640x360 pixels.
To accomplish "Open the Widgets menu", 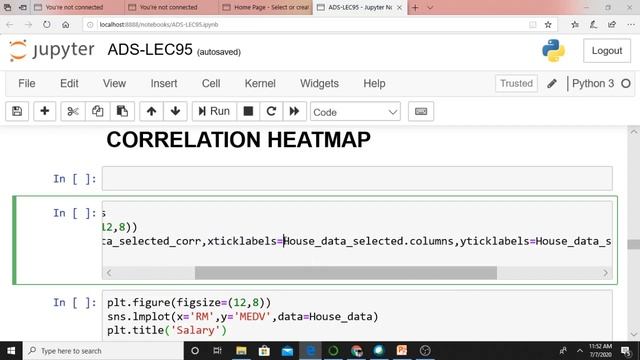I will tap(319, 83).
